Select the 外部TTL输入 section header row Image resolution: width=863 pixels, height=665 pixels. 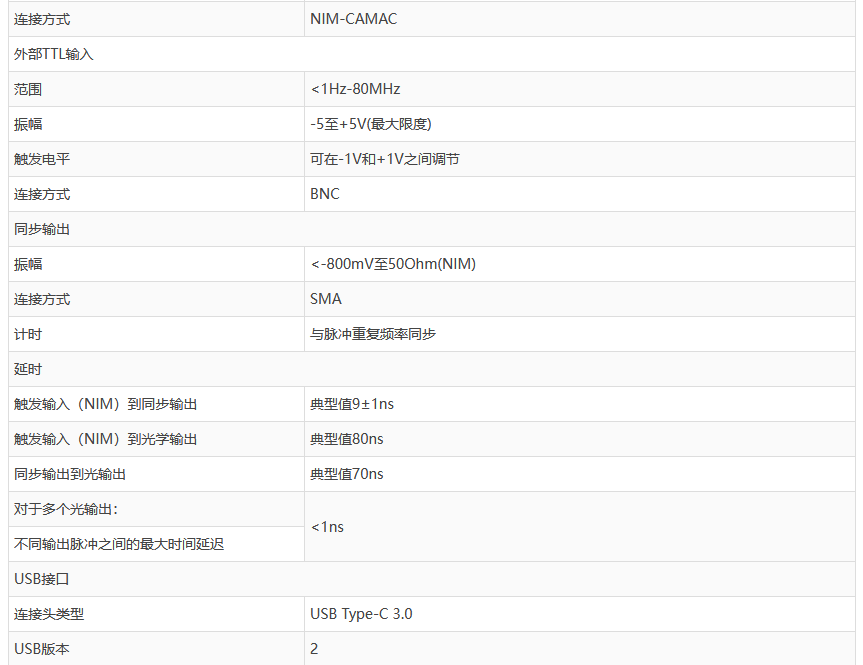pyautogui.click(x=54, y=54)
